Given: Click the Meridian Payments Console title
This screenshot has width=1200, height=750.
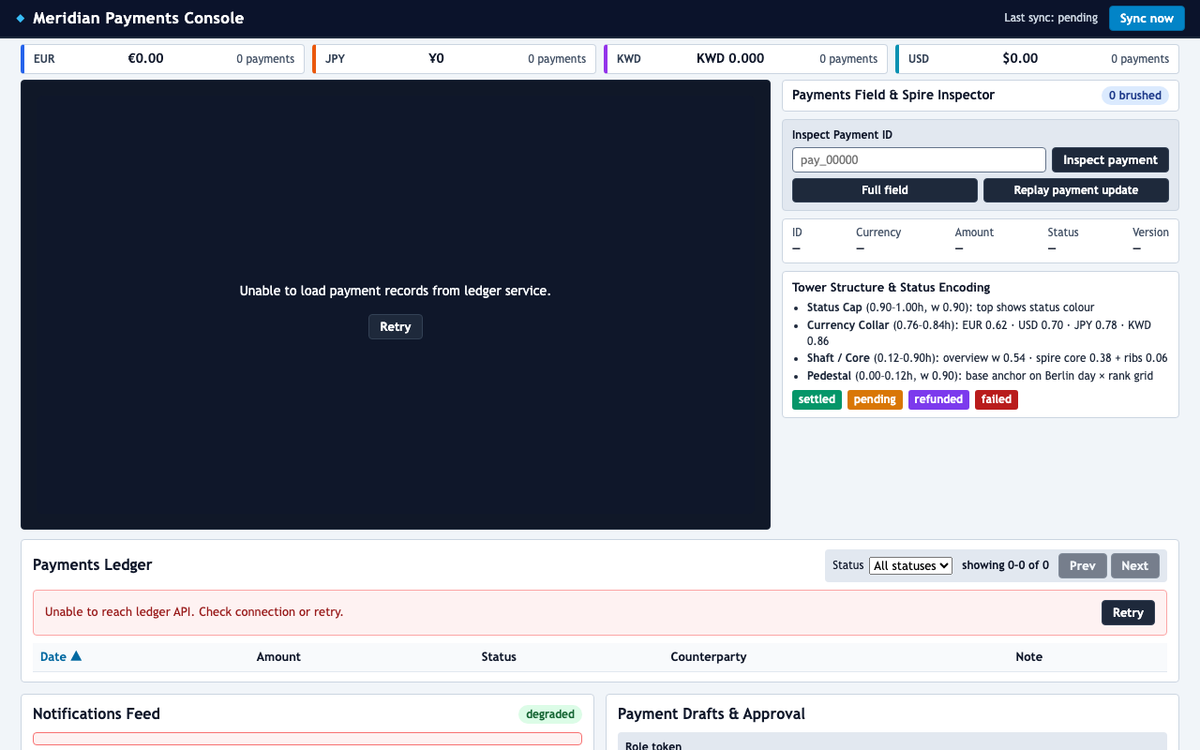Looking at the screenshot, I should click(138, 18).
